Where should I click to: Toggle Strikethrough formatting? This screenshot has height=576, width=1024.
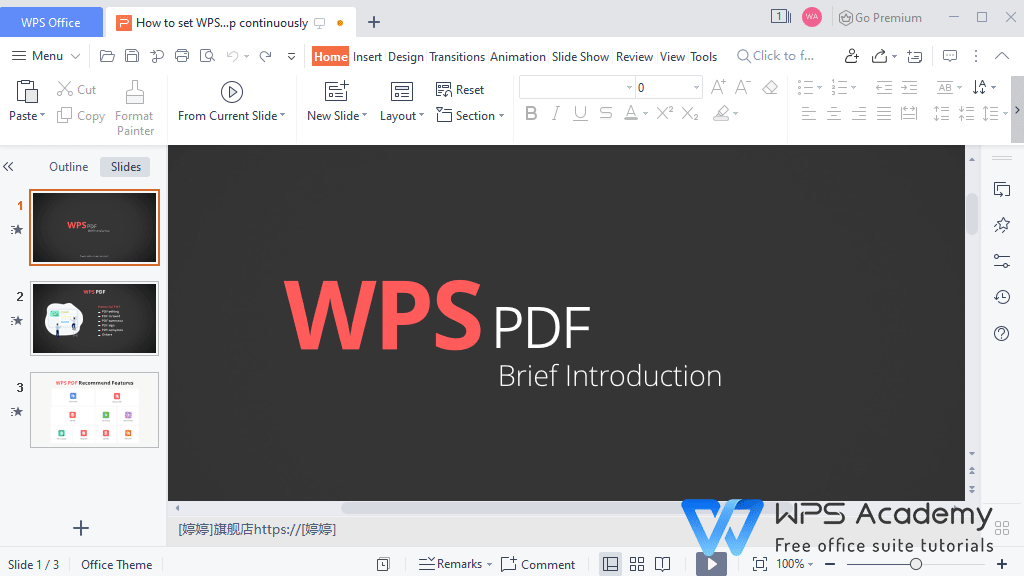click(605, 113)
